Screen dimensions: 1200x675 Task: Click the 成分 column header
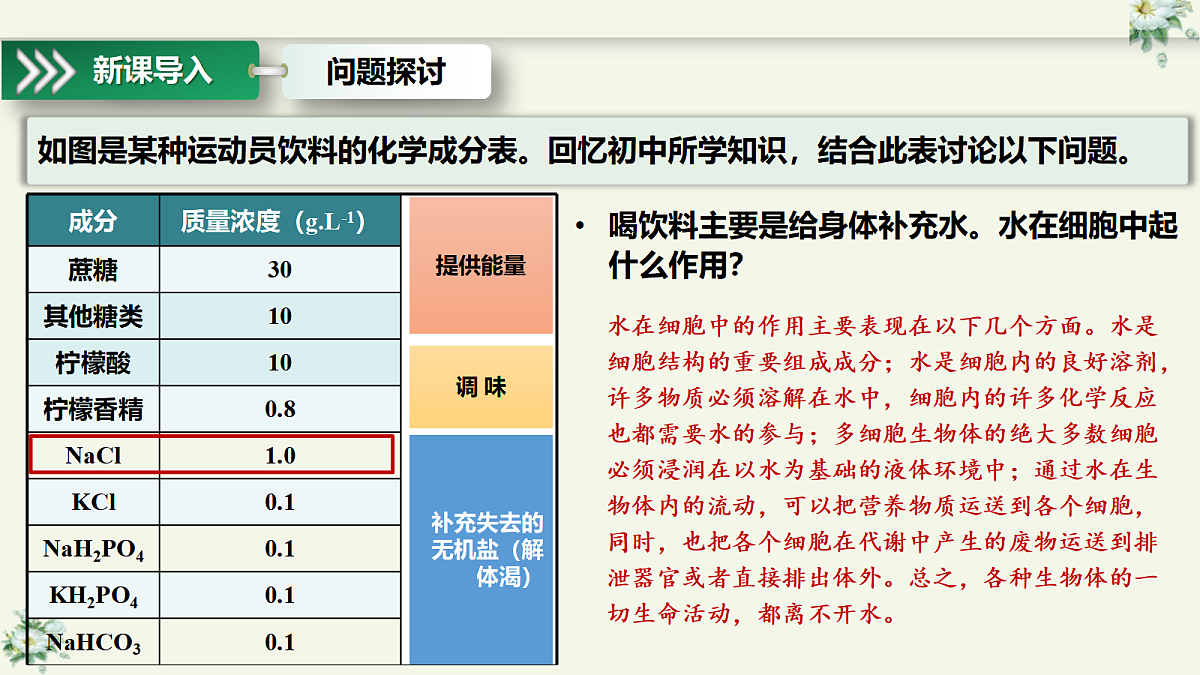[93, 222]
